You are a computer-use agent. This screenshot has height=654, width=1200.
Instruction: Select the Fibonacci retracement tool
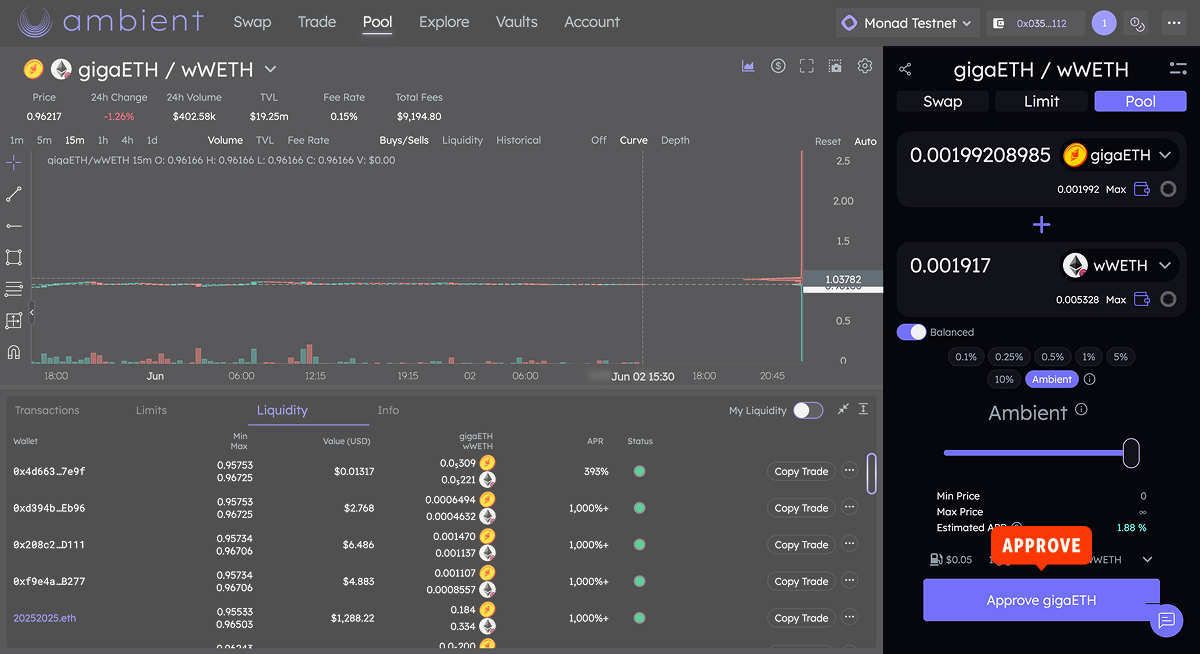point(14,289)
